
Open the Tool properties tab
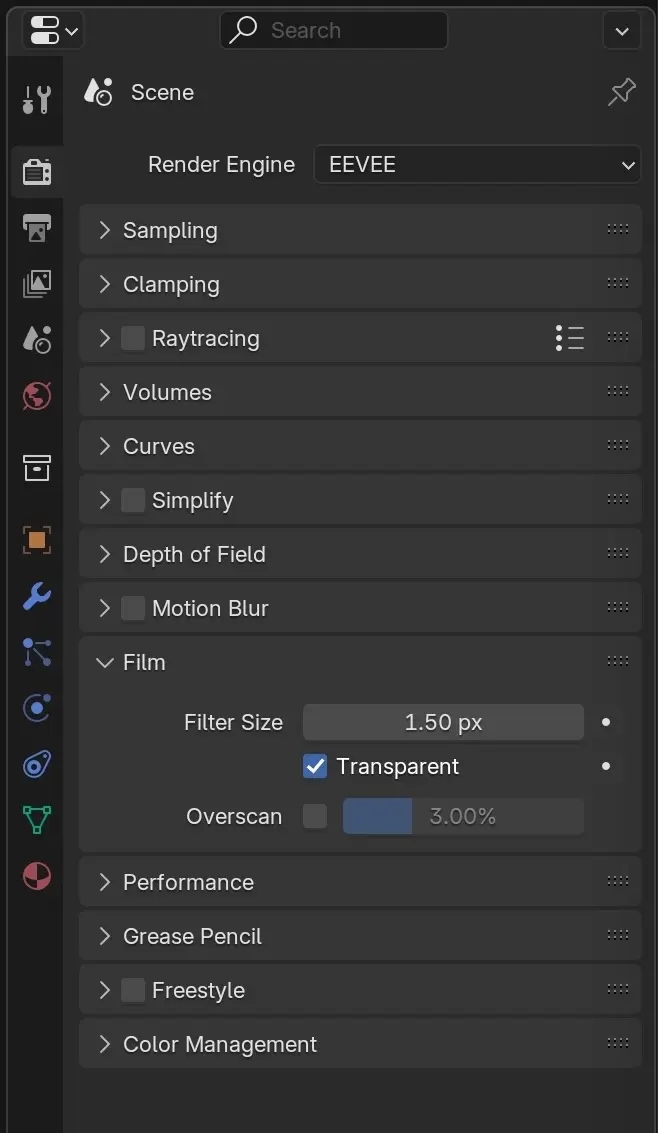[36, 99]
